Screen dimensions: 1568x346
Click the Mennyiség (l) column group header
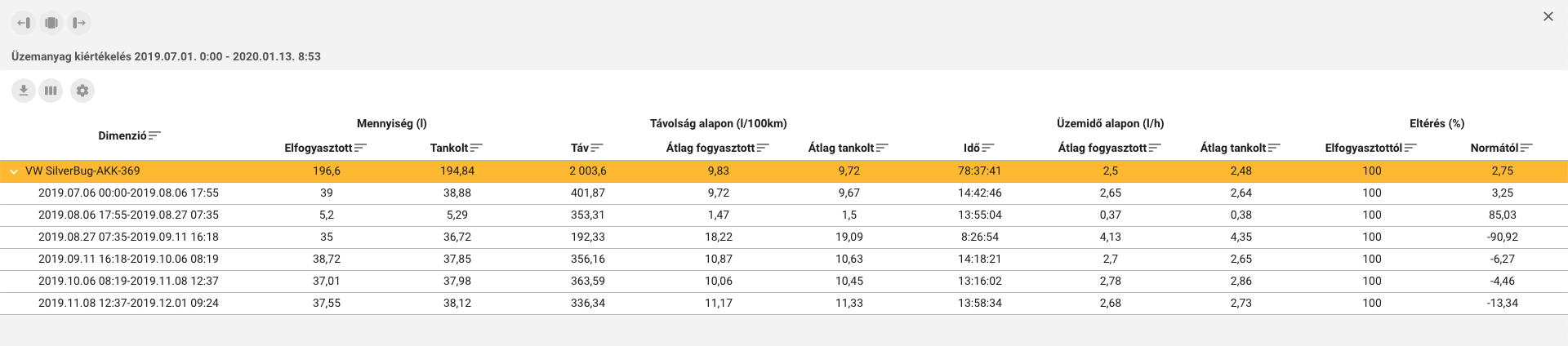coord(392,124)
